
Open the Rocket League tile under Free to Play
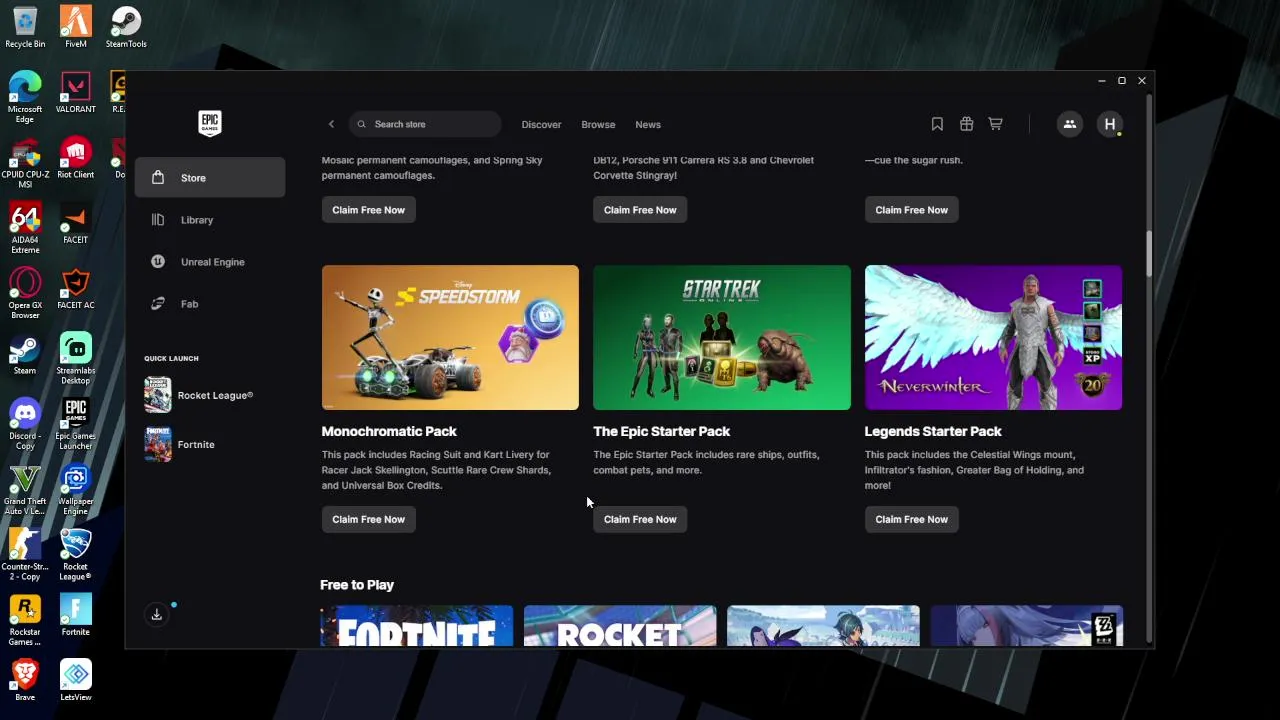pyautogui.click(x=620, y=625)
